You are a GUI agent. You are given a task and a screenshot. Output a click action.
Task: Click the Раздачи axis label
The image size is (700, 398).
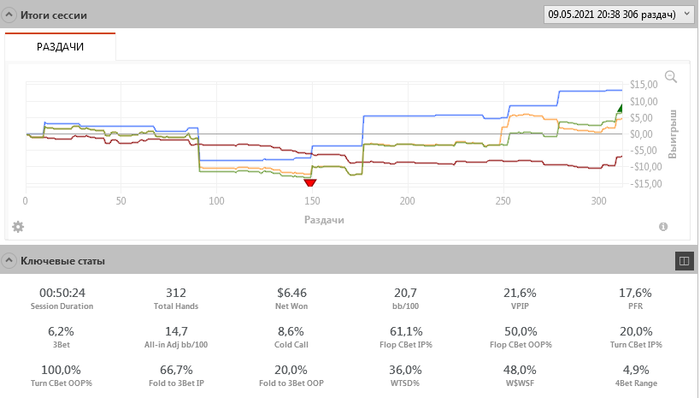324,220
